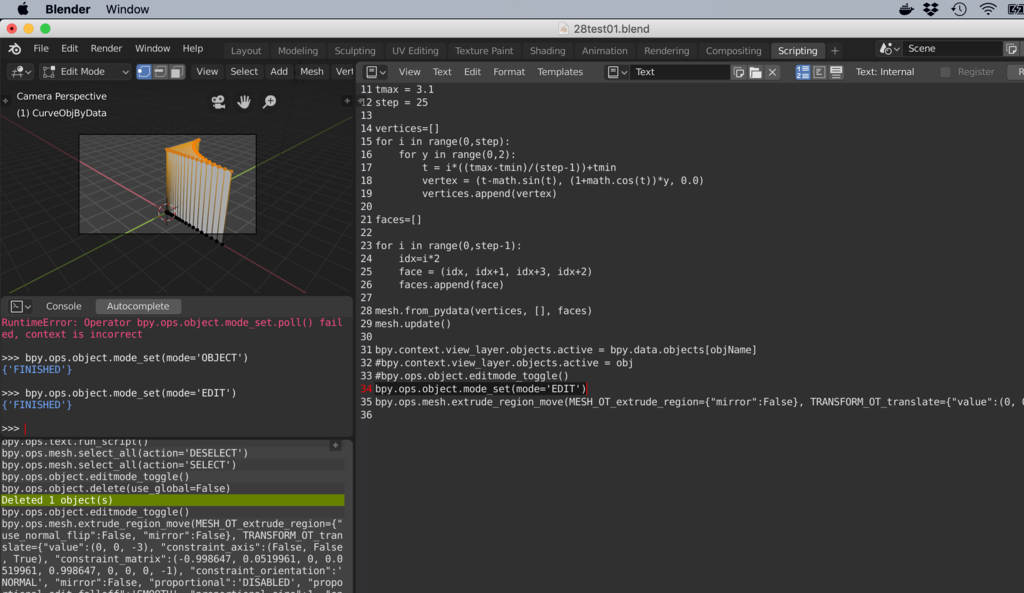
Task: Click line 34 mode_set code in editor
Action: pyautogui.click(x=481, y=389)
